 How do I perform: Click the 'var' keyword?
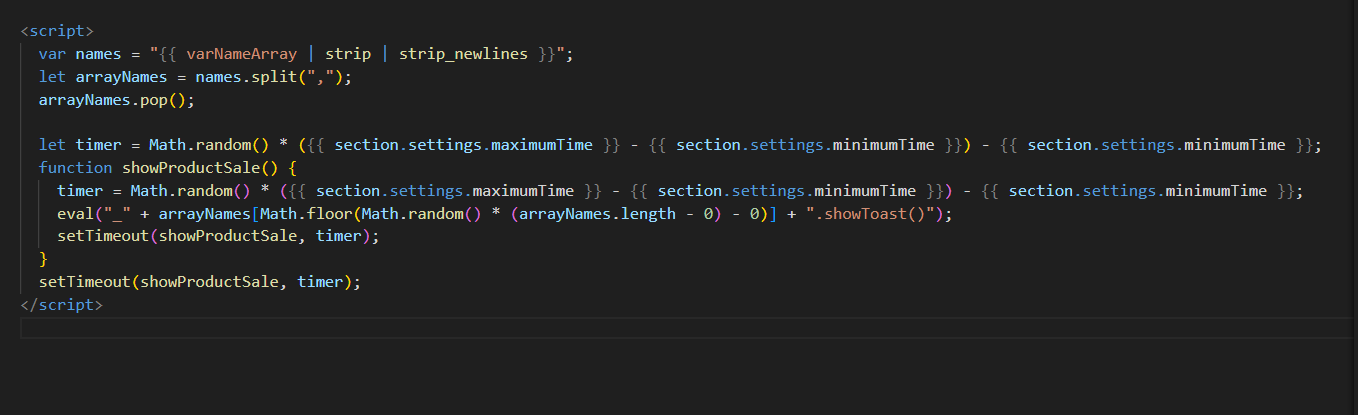coord(52,54)
